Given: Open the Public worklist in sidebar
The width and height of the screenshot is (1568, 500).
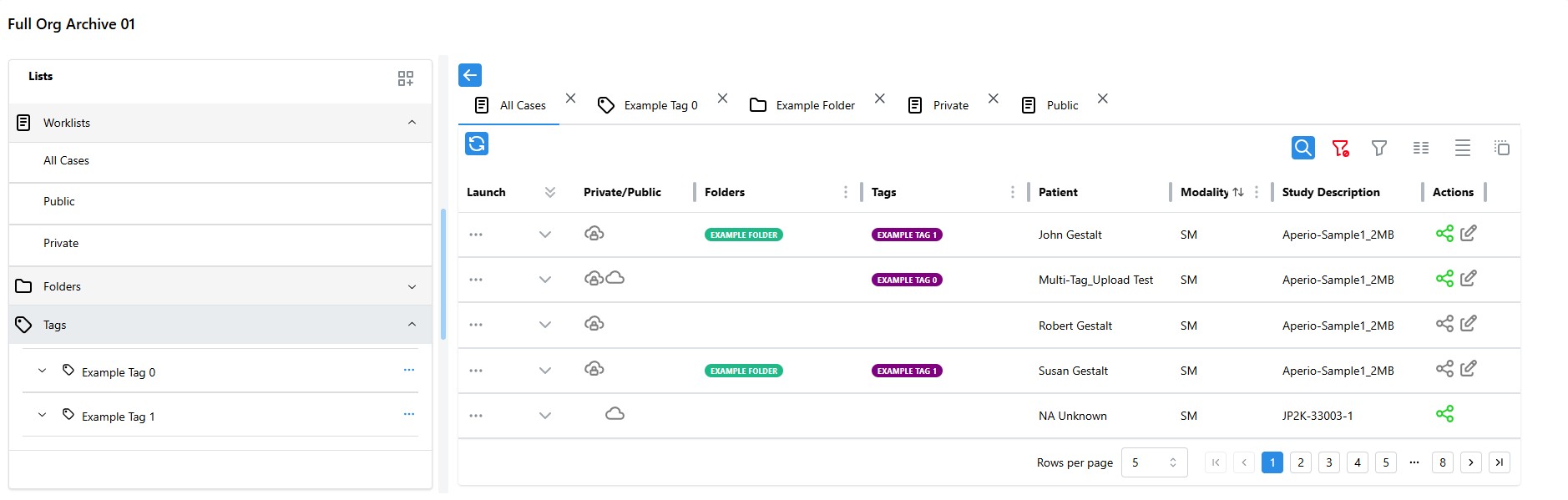Looking at the screenshot, I should [59, 201].
